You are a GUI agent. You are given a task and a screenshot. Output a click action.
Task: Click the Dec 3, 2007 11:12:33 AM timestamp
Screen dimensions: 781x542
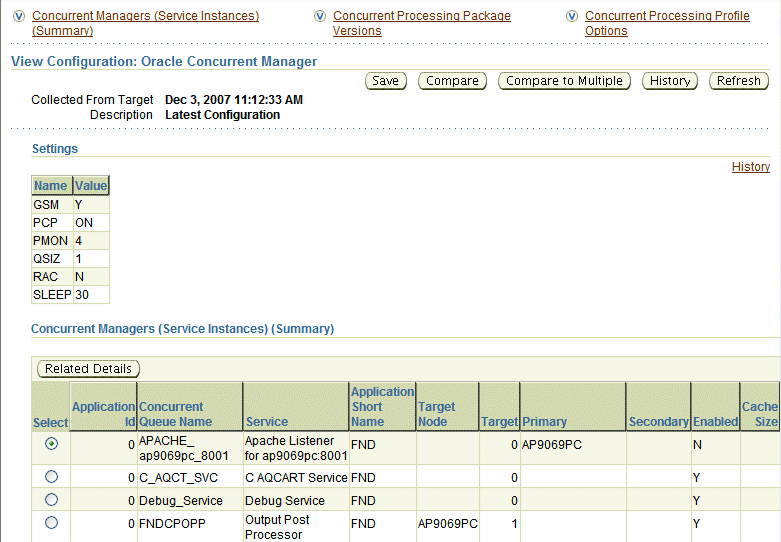tap(234, 100)
